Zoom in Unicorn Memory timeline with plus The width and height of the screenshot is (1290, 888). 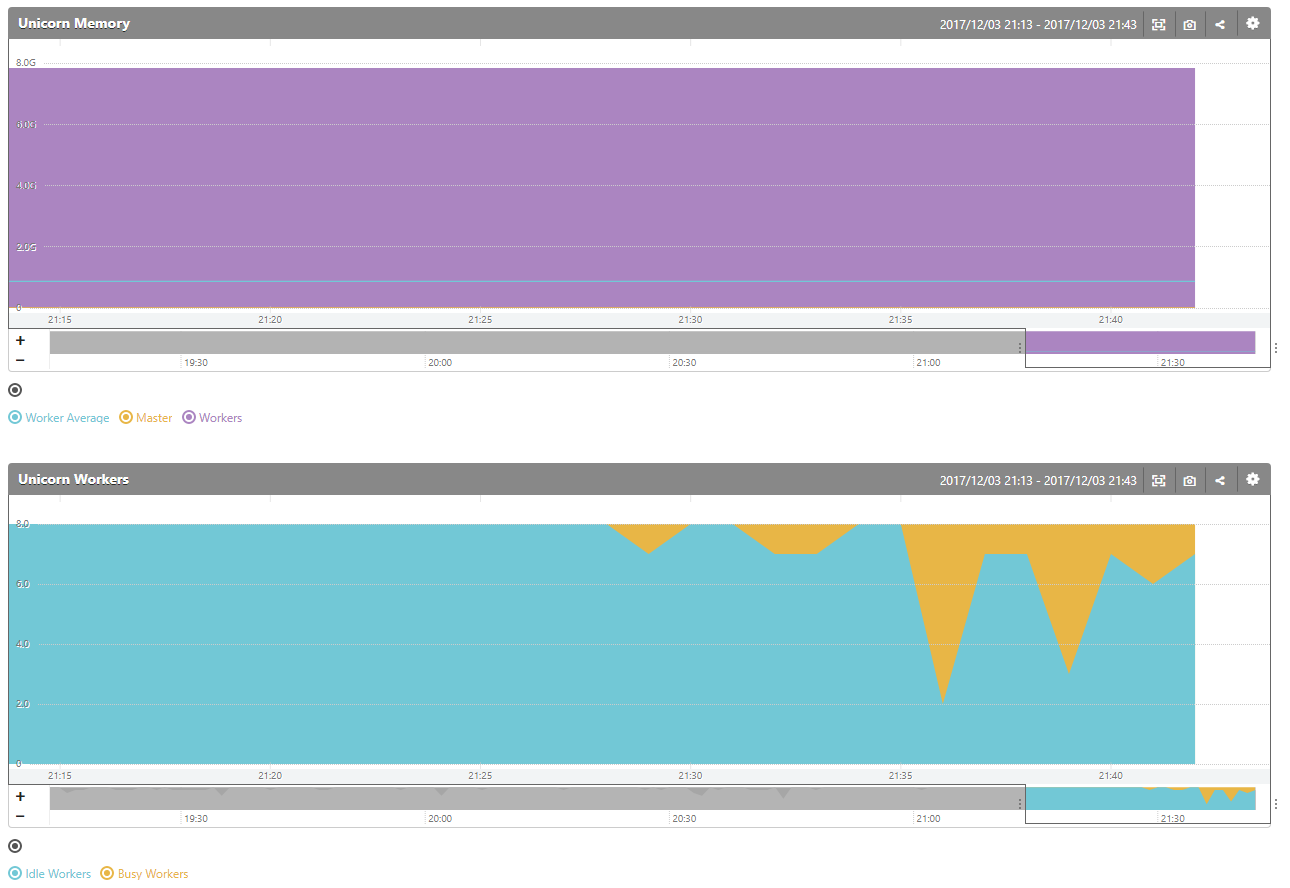[x=20, y=340]
